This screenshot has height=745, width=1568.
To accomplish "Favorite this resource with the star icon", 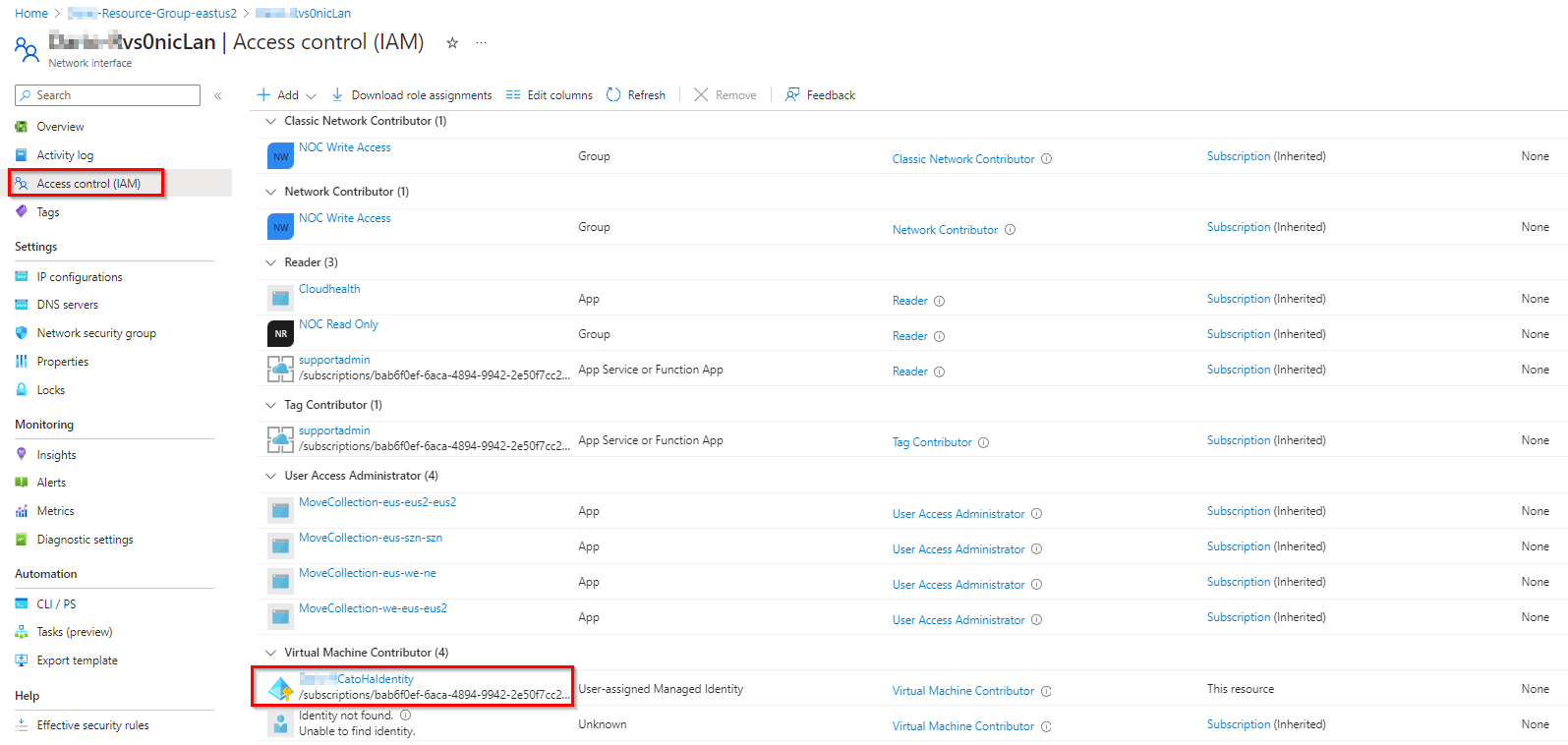I will tap(452, 42).
